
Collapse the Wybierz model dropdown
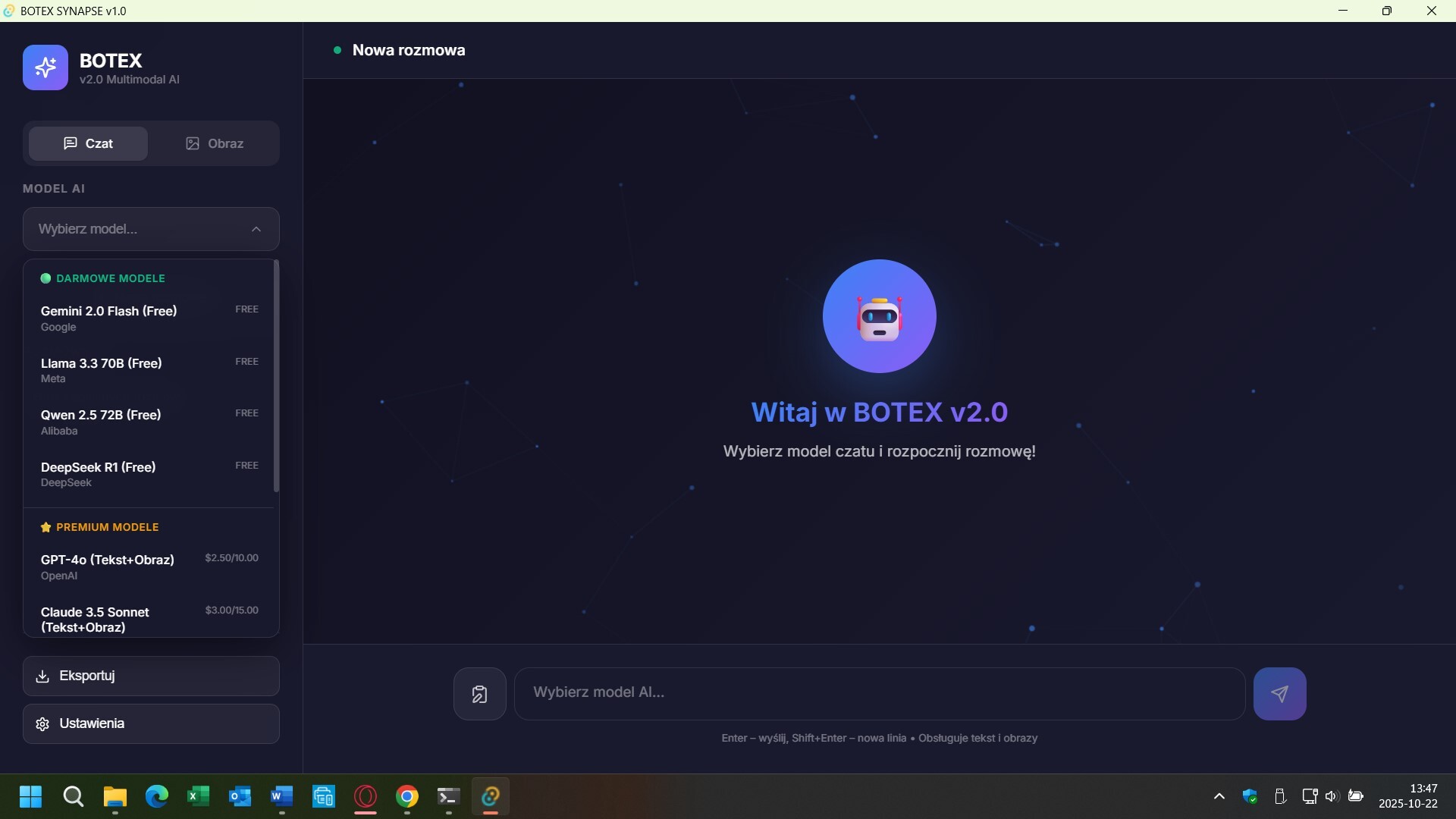[x=256, y=229]
